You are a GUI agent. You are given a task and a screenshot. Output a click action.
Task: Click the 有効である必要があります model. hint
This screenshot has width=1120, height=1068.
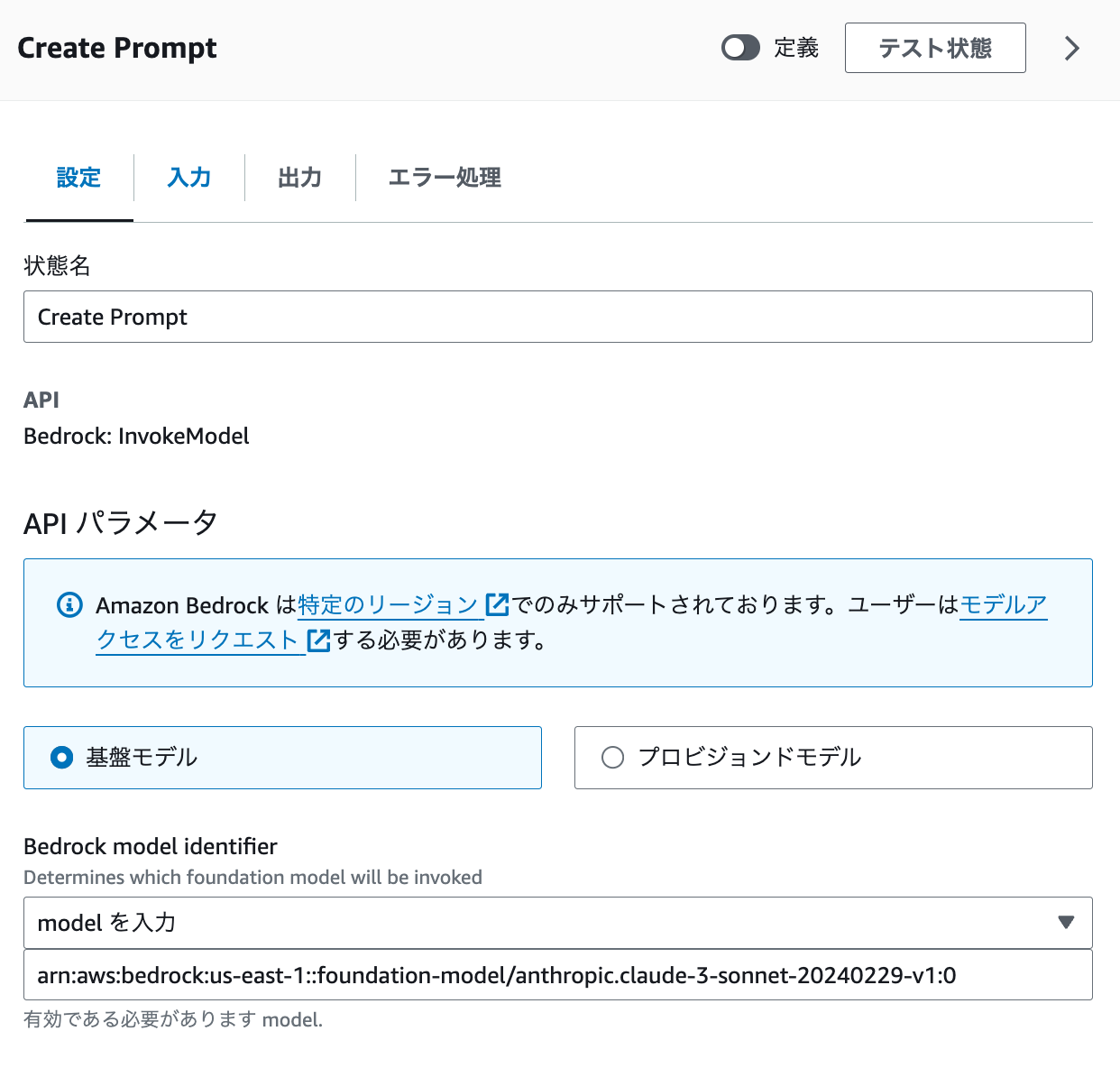(x=173, y=1019)
